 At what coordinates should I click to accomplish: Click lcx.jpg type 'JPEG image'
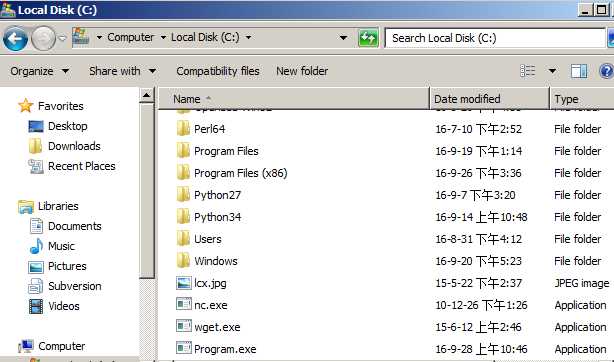click(x=582, y=283)
